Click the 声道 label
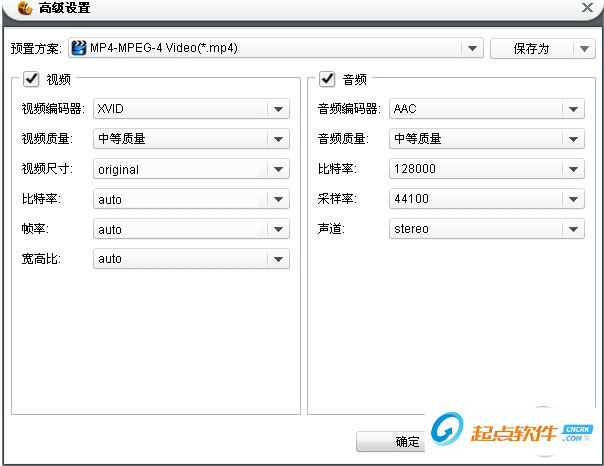This screenshot has height=466, width=604. coord(331,229)
